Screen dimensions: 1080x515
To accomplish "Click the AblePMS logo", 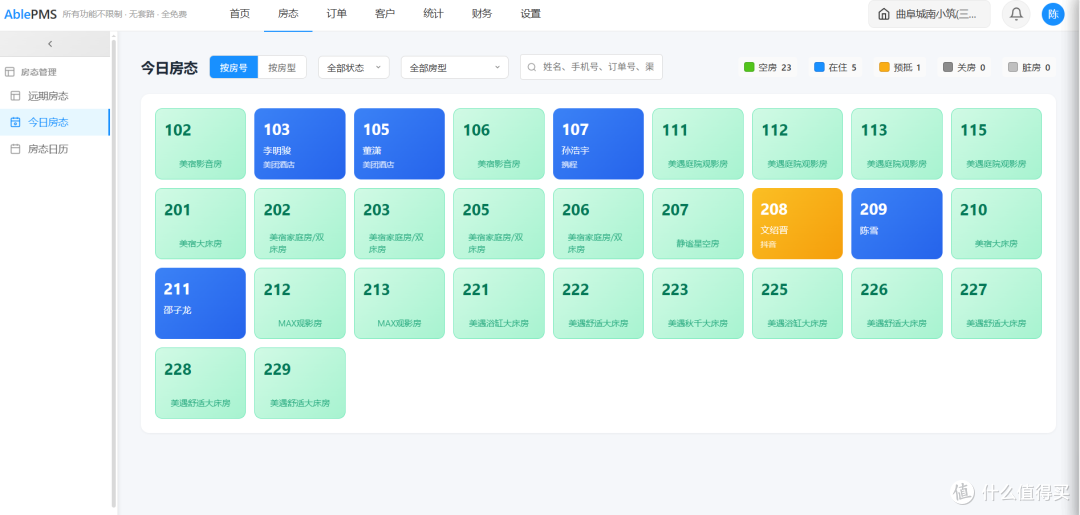I will pos(30,14).
